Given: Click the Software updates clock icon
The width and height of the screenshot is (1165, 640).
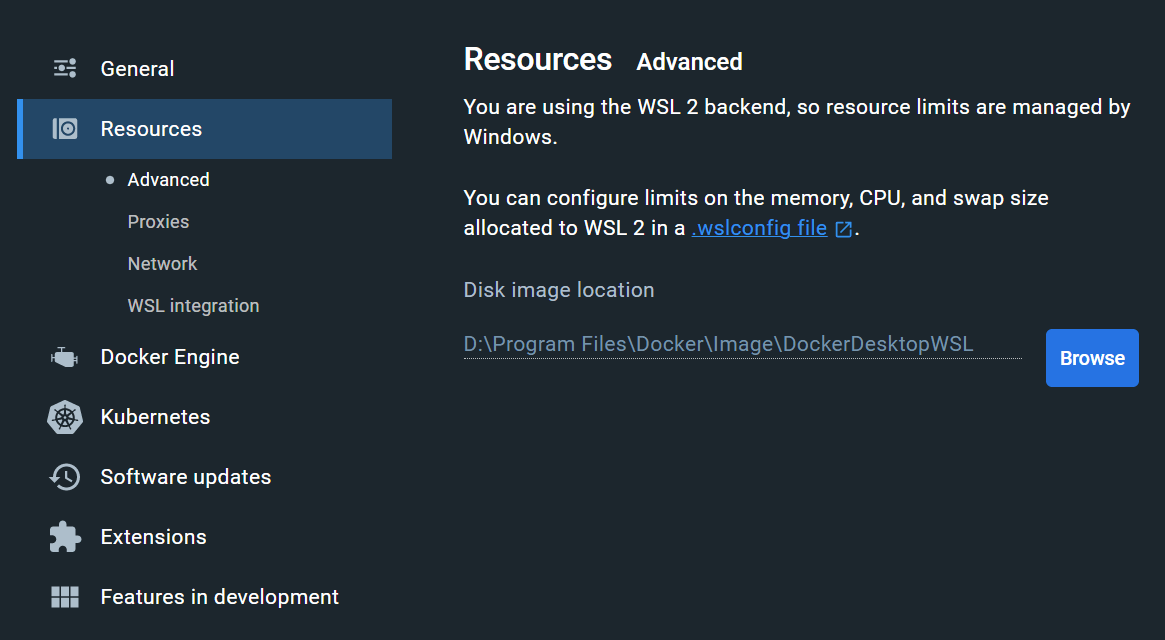Looking at the screenshot, I should coord(65,477).
